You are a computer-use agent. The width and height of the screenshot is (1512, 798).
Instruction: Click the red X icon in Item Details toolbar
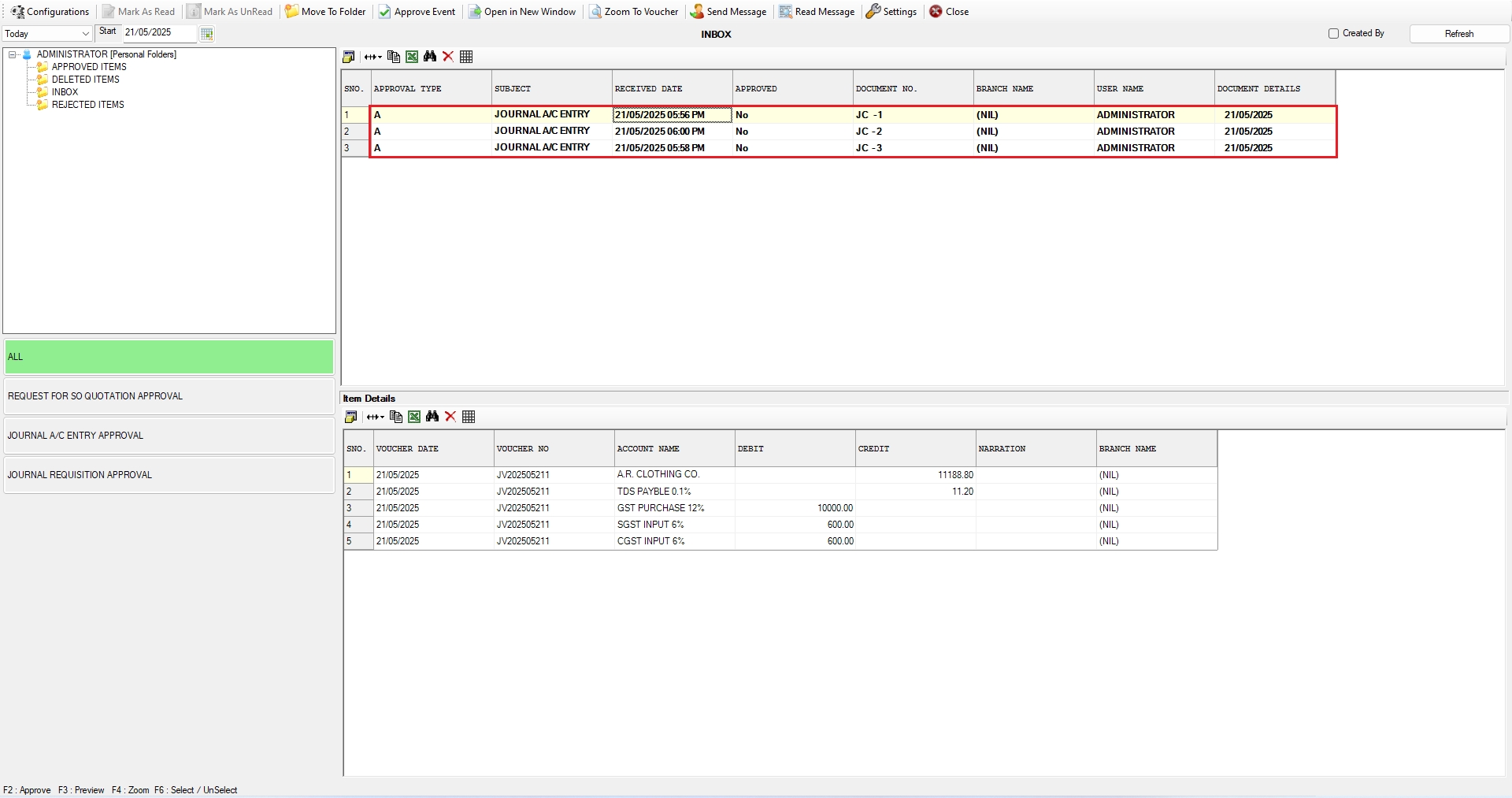point(450,417)
